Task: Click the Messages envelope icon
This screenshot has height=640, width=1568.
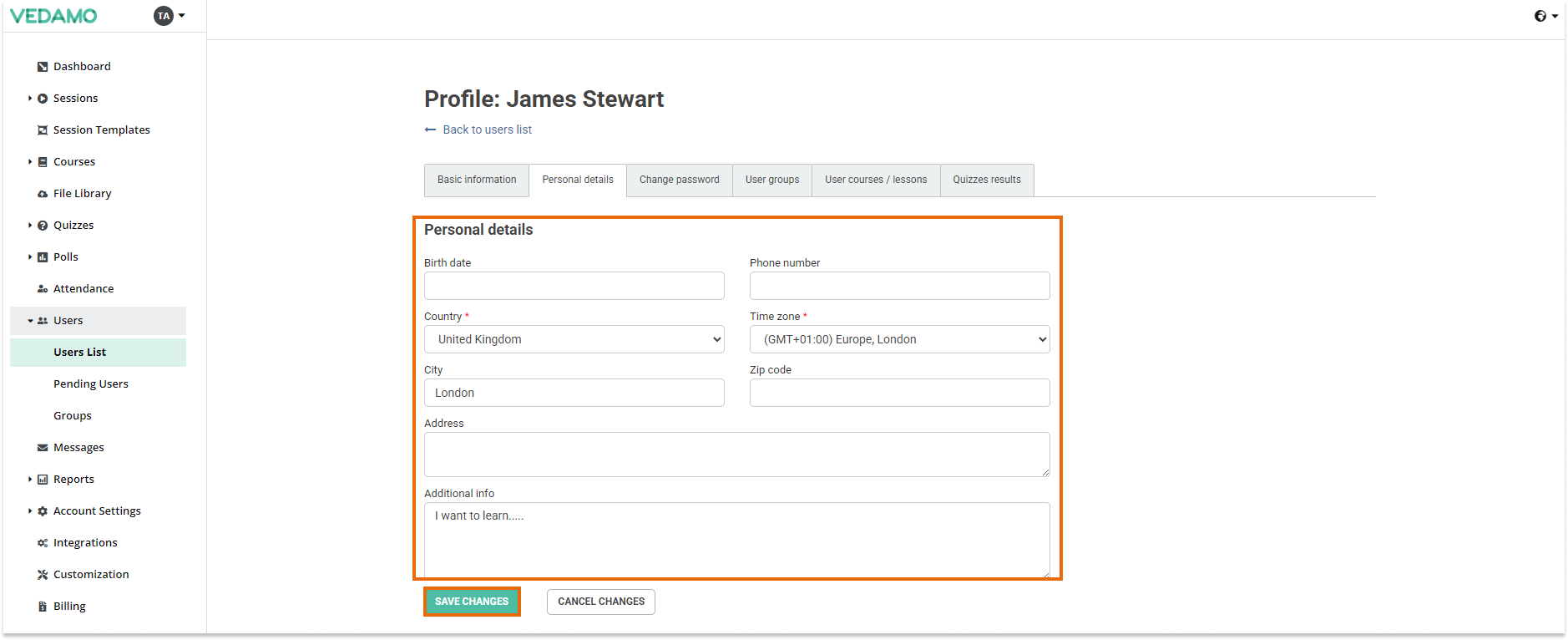Action: (x=43, y=448)
